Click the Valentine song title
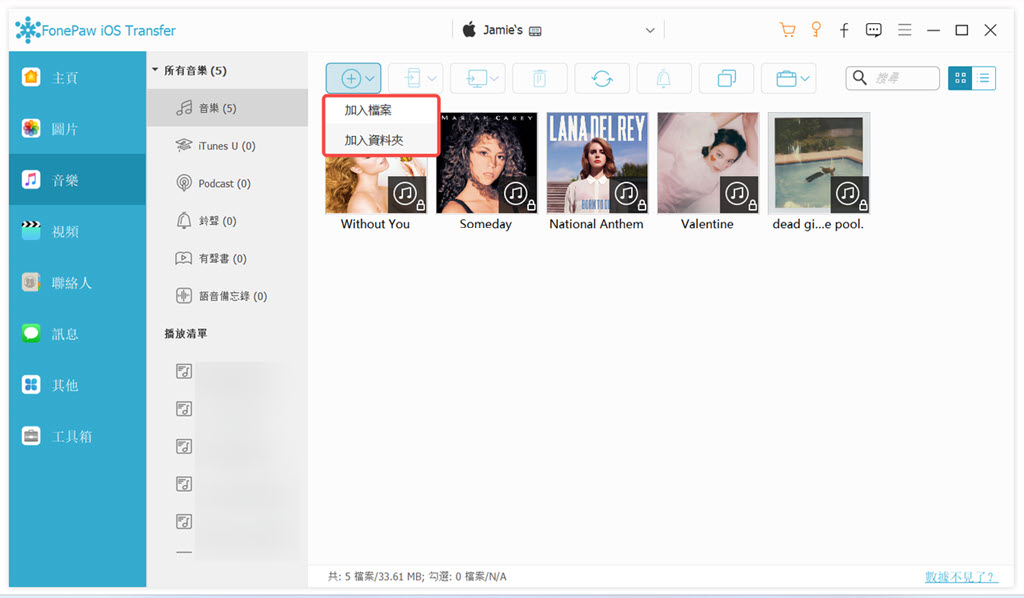Viewport: 1024px width, 598px height. pos(707,224)
